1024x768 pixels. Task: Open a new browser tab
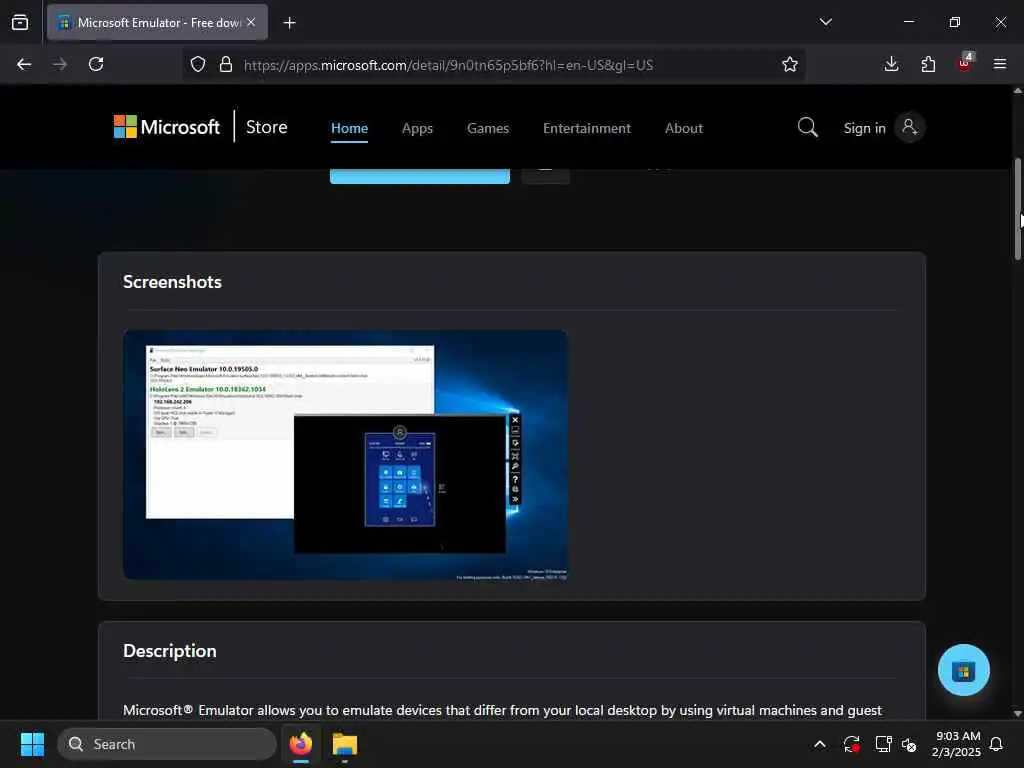coord(289,23)
